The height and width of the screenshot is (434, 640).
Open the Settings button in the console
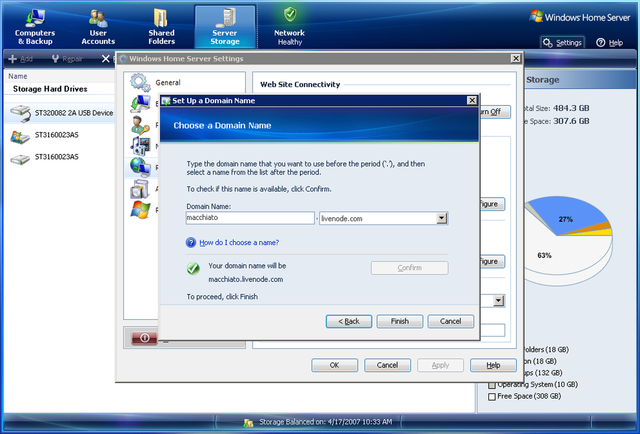[562, 42]
